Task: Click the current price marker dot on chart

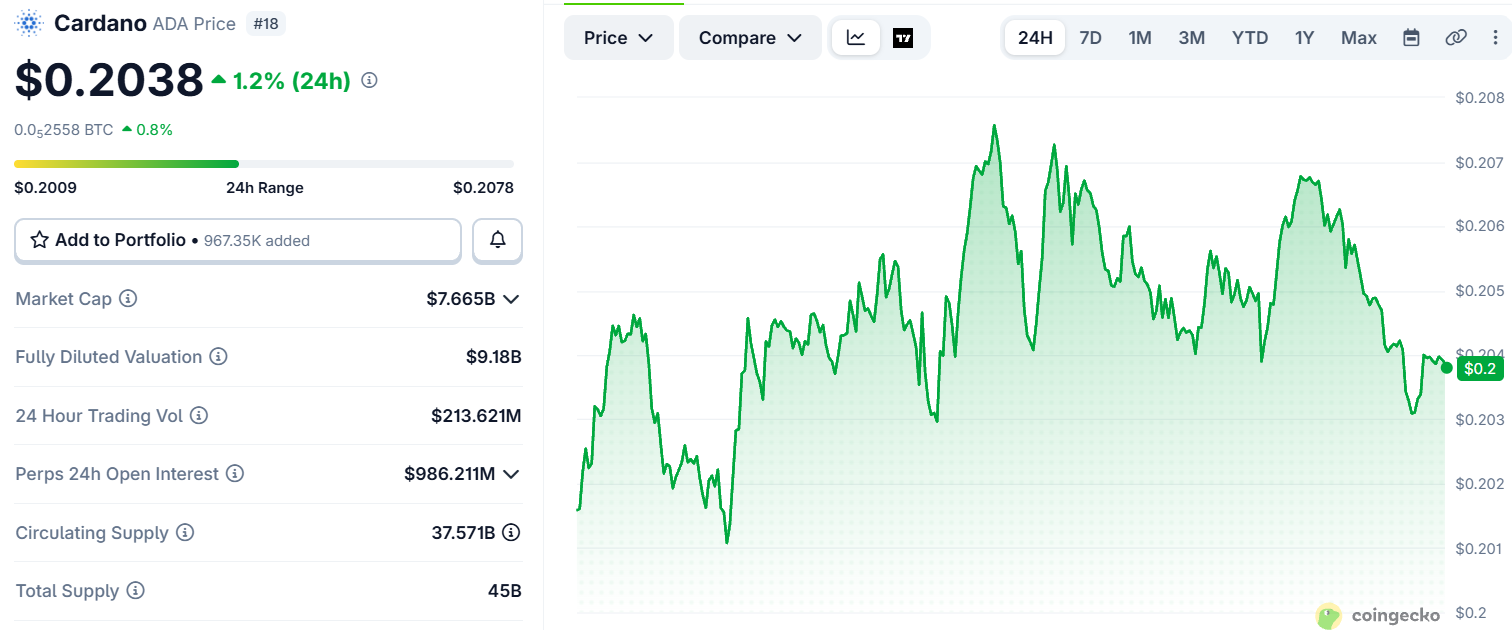Action: point(1446,368)
